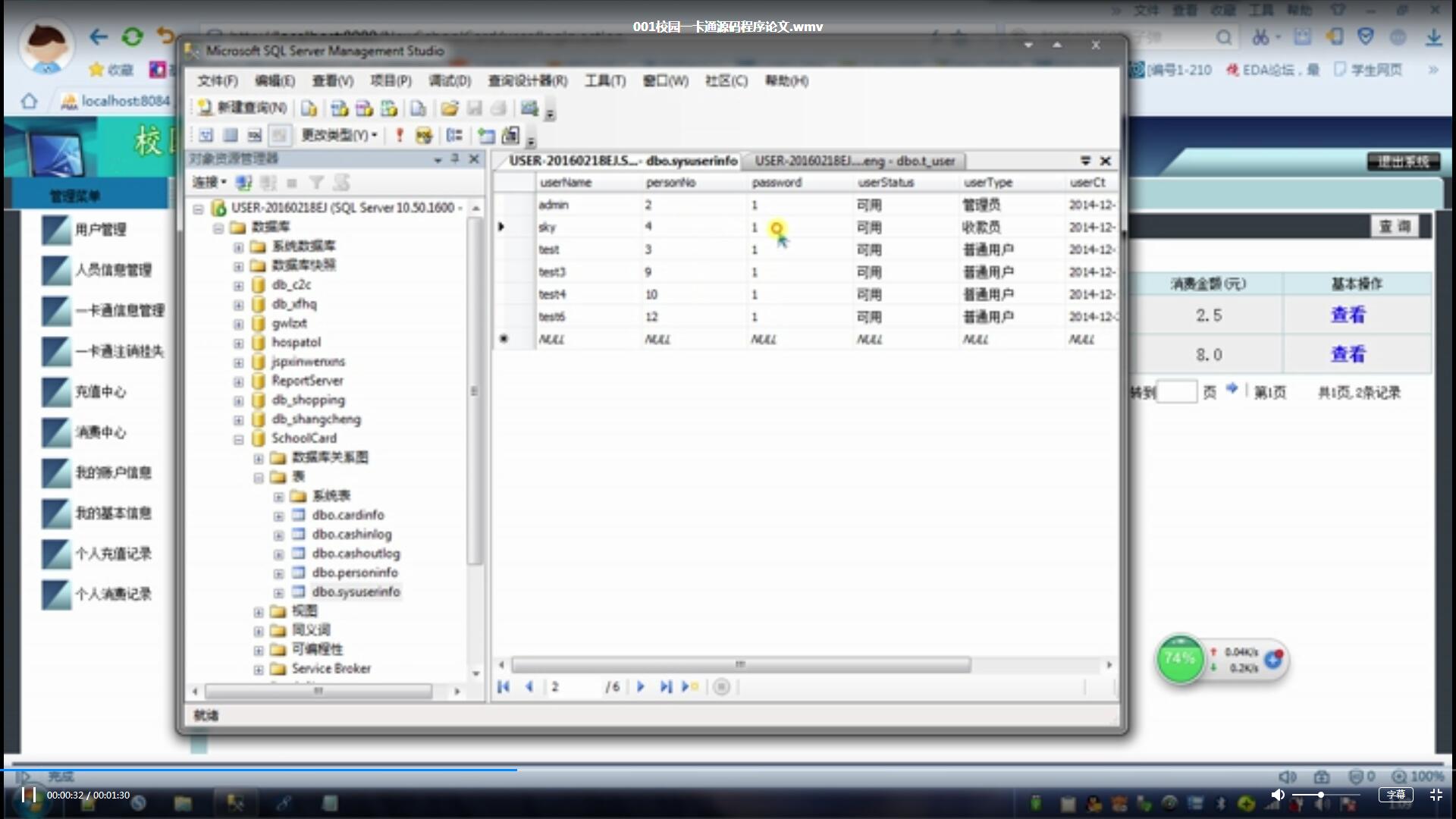Open 人员信息管理 in the sidebar
1456x819 pixels.
coord(113,270)
